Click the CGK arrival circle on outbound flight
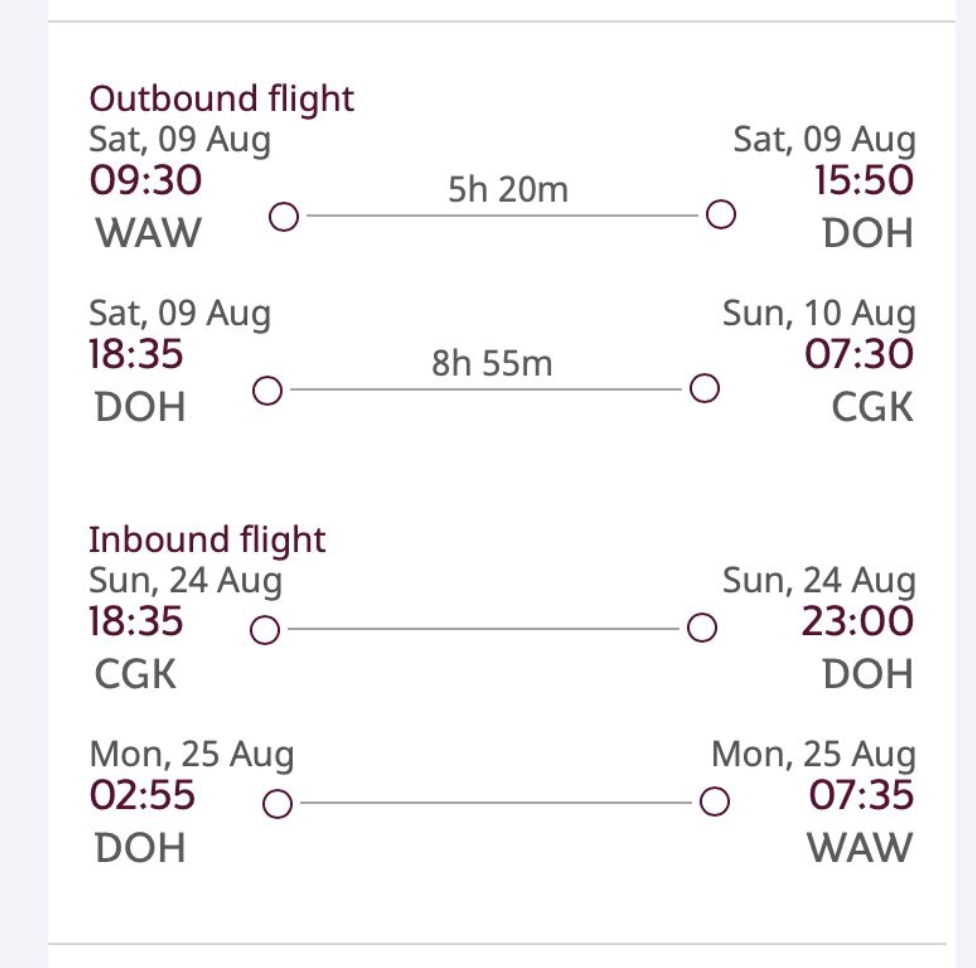Screen dimensions: 976x968 point(705,388)
